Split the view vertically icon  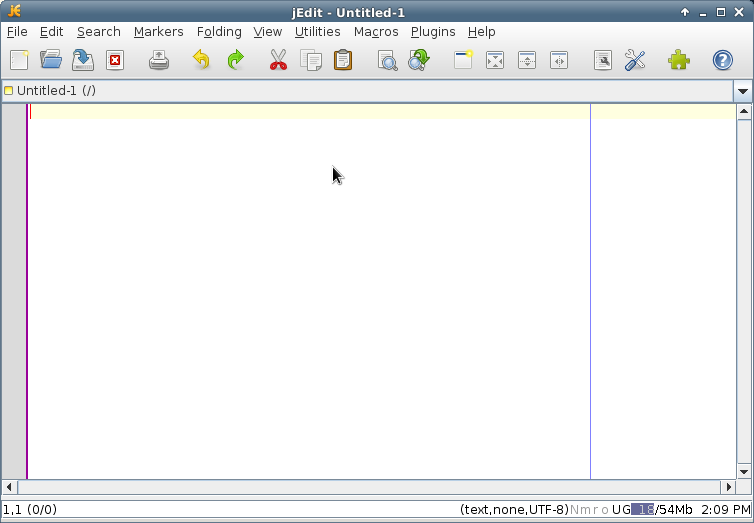pos(559,61)
